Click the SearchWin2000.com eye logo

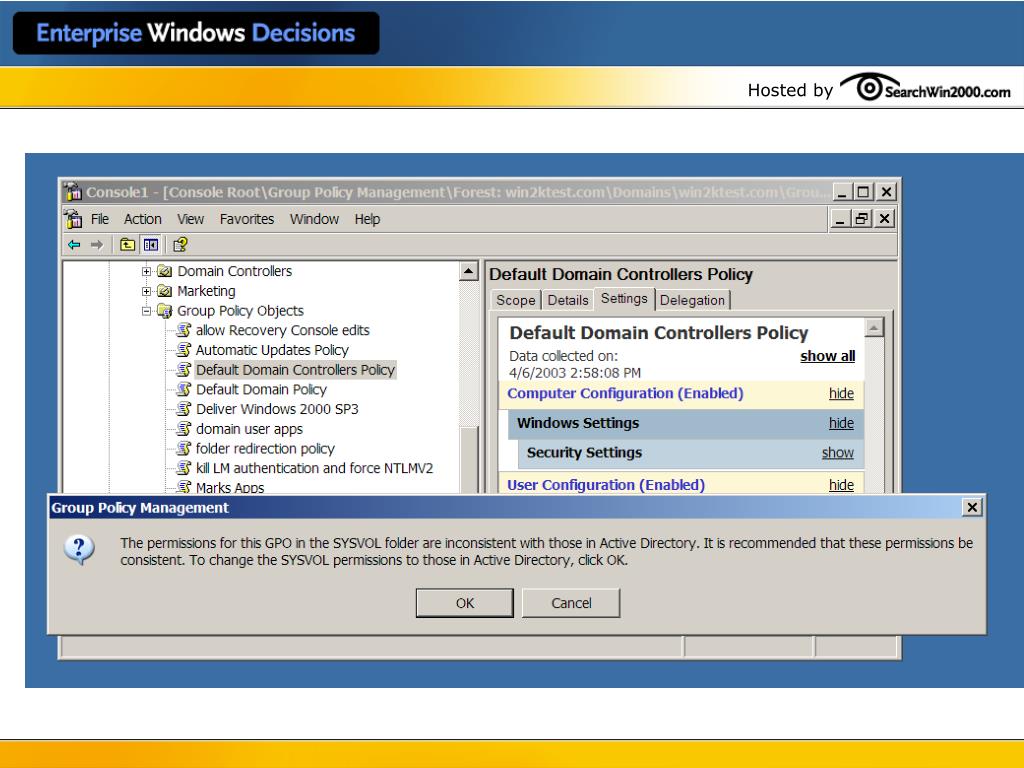(869, 87)
